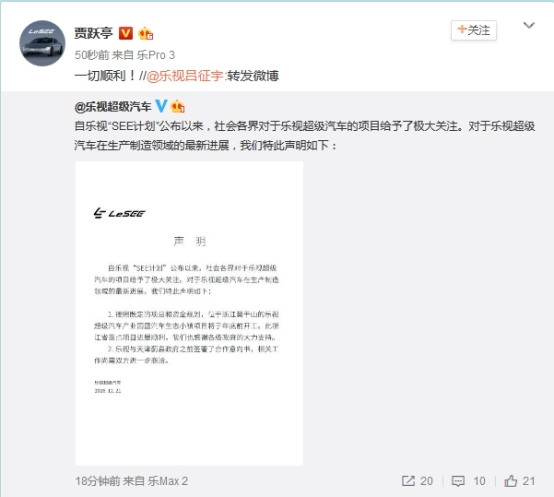
Task: Click the 乐Max 2 source link
Action: point(168,481)
